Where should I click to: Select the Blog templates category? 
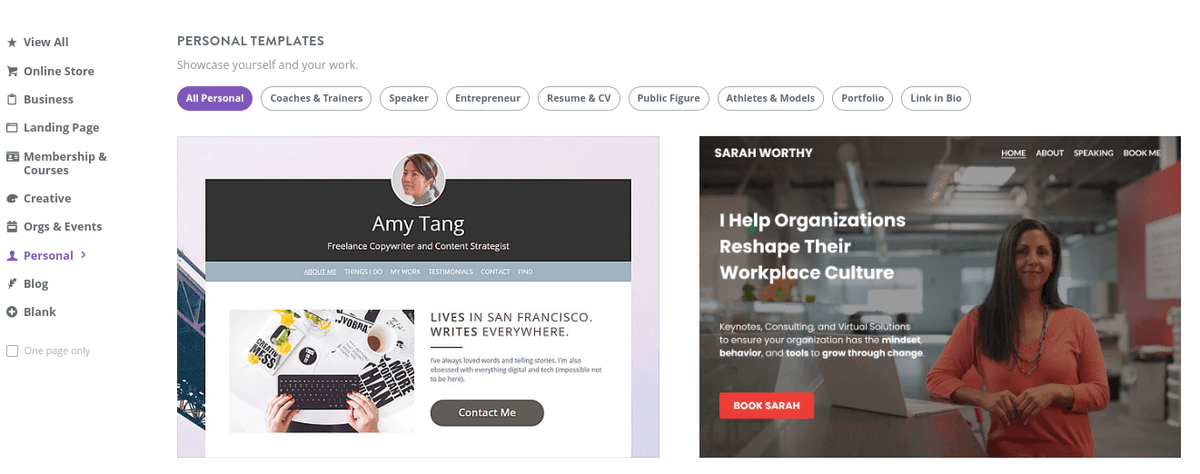click(x=36, y=284)
